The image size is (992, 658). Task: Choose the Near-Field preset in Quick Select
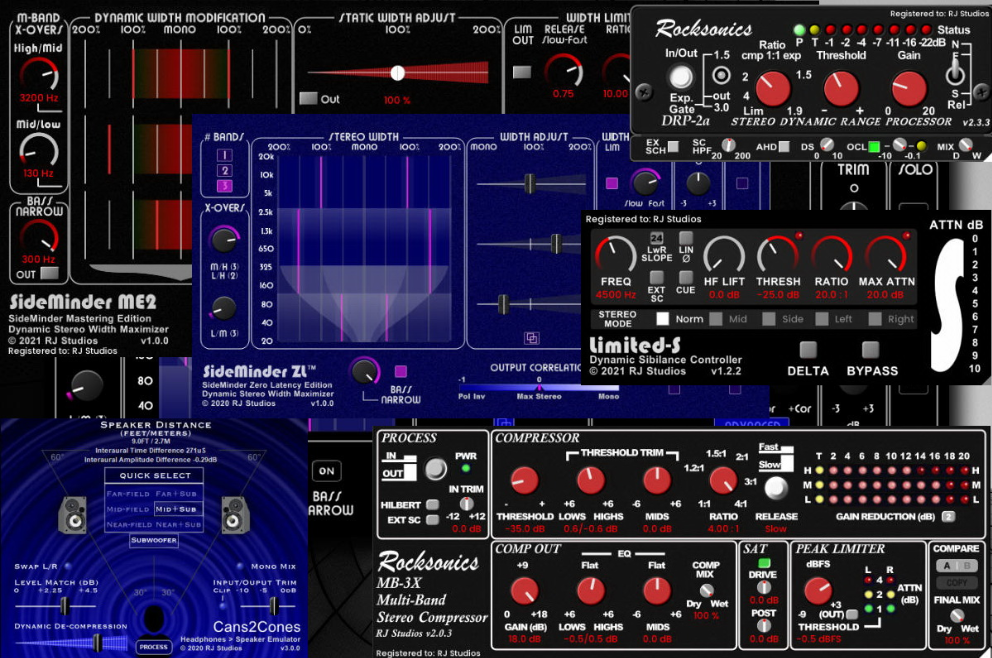coord(128,525)
